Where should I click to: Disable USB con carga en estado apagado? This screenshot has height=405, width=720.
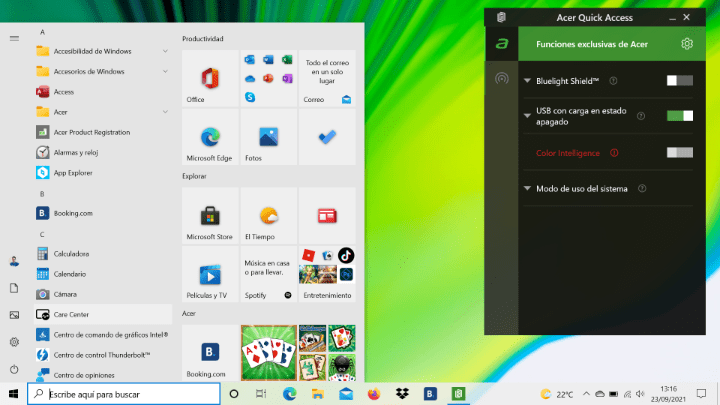coord(679,116)
